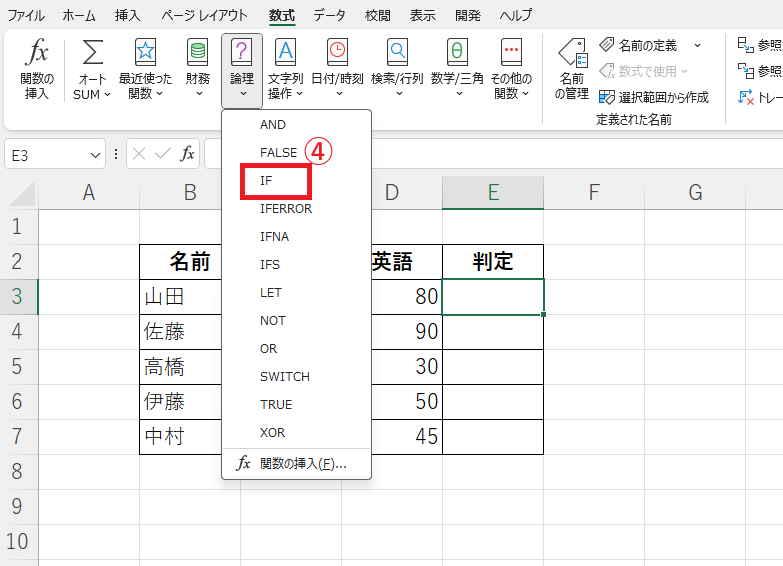The width and height of the screenshot is (783, 566).
Task: Click 選択範囲から作成 icon
Action: pos(607,97)
